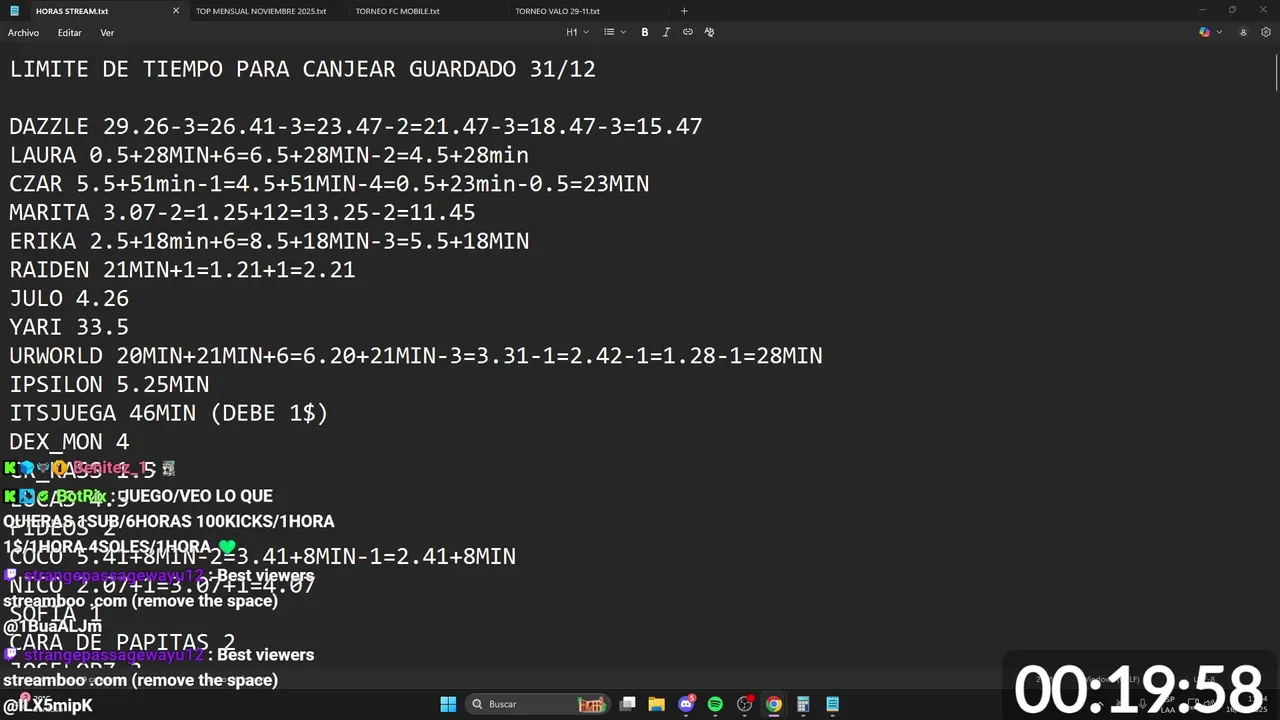Click the 00:19:58 timer overlay

pyautogui.click(x=1139, y=688)
